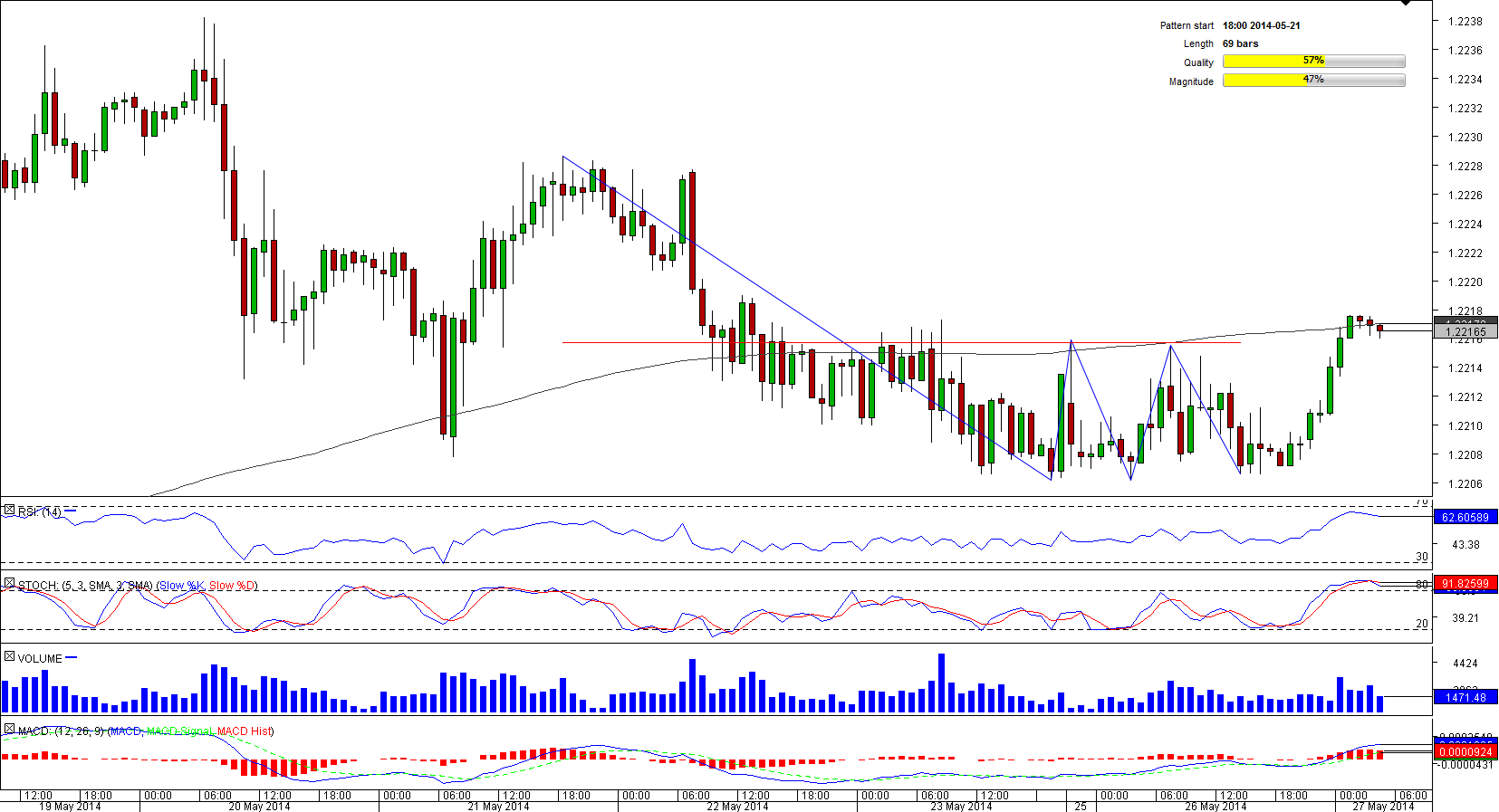
Task: Click the volume value label 1471.48
Action: tap(1465, 697)
